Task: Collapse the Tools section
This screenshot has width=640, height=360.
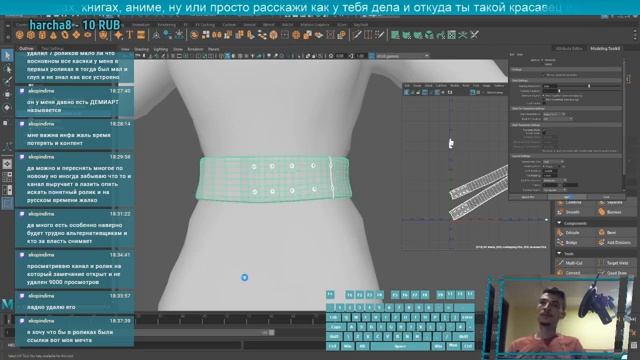Action: coord(559,254)
